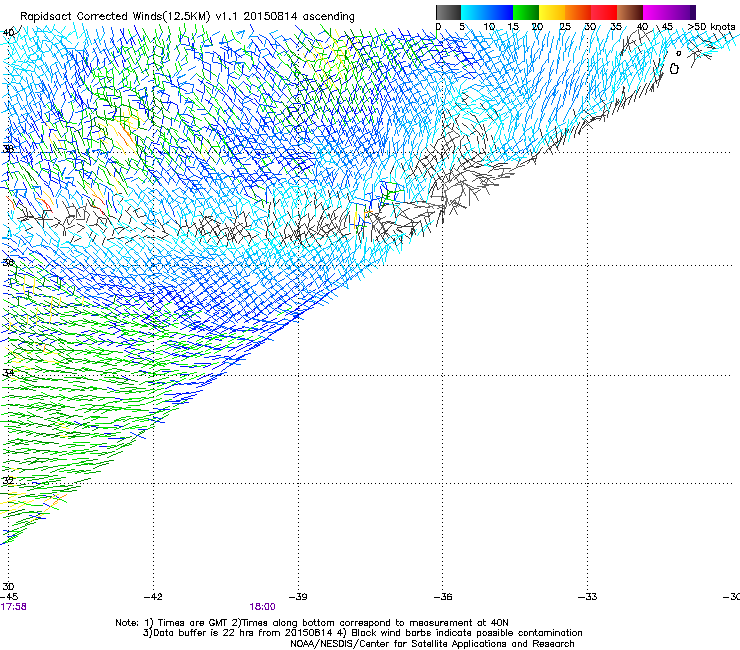Click the '>50 knots' legend label
The image size is (740, 650).
coord(711,27)
